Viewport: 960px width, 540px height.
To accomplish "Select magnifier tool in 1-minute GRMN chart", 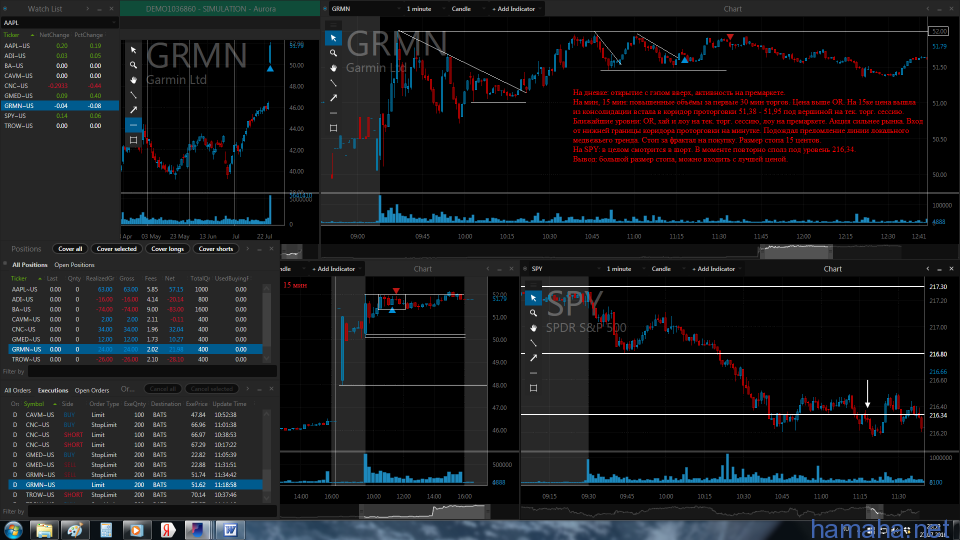I will click(x=333, y=53).
